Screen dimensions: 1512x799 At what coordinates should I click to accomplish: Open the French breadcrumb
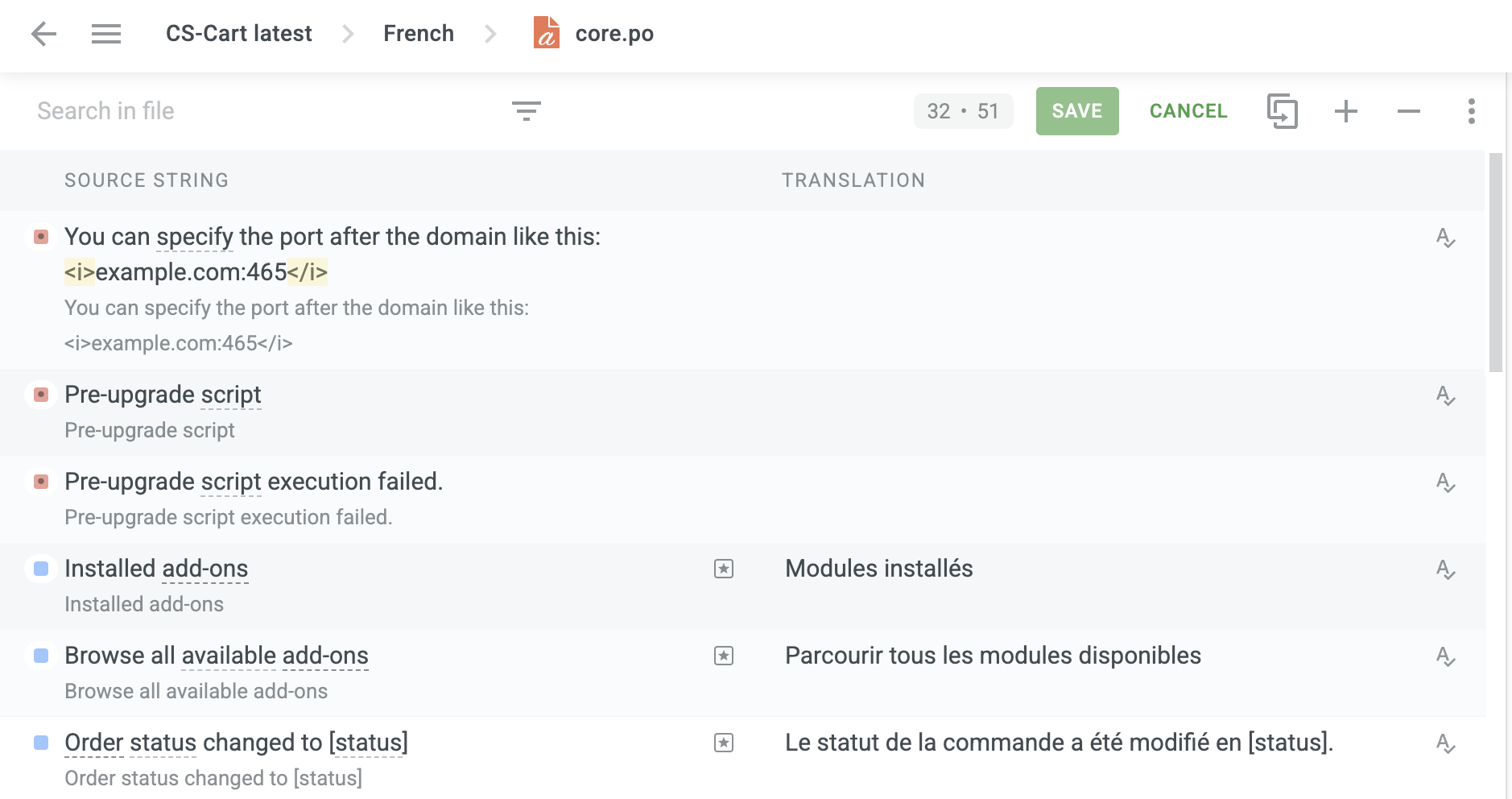point(419,34)
